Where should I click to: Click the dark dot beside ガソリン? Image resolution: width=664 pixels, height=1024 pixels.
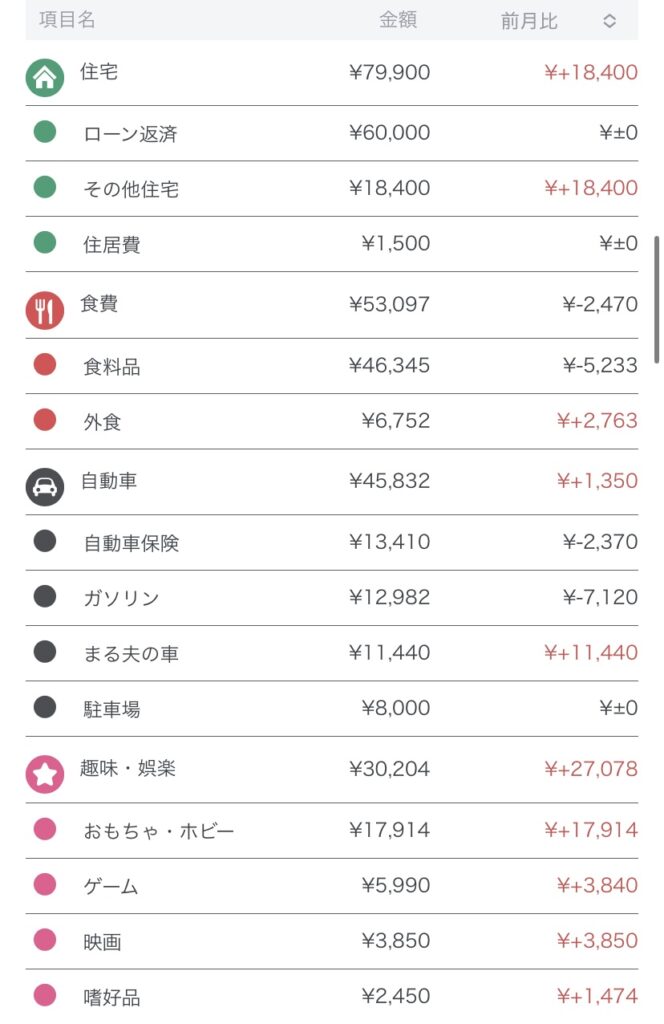coord(45,597)
